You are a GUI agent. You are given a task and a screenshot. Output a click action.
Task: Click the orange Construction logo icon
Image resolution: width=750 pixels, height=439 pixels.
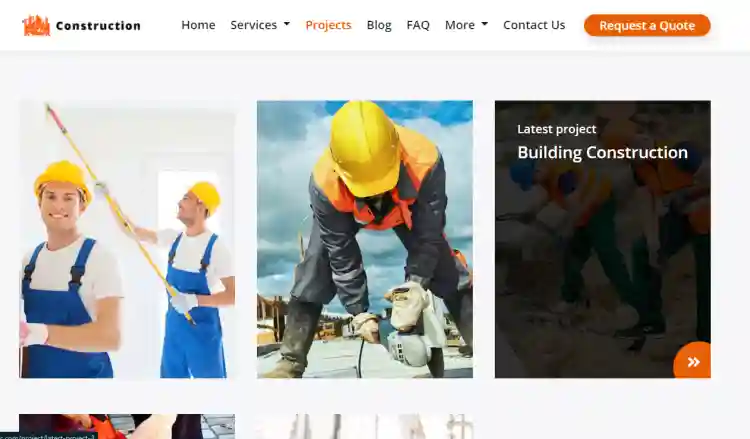pos(36,25)
